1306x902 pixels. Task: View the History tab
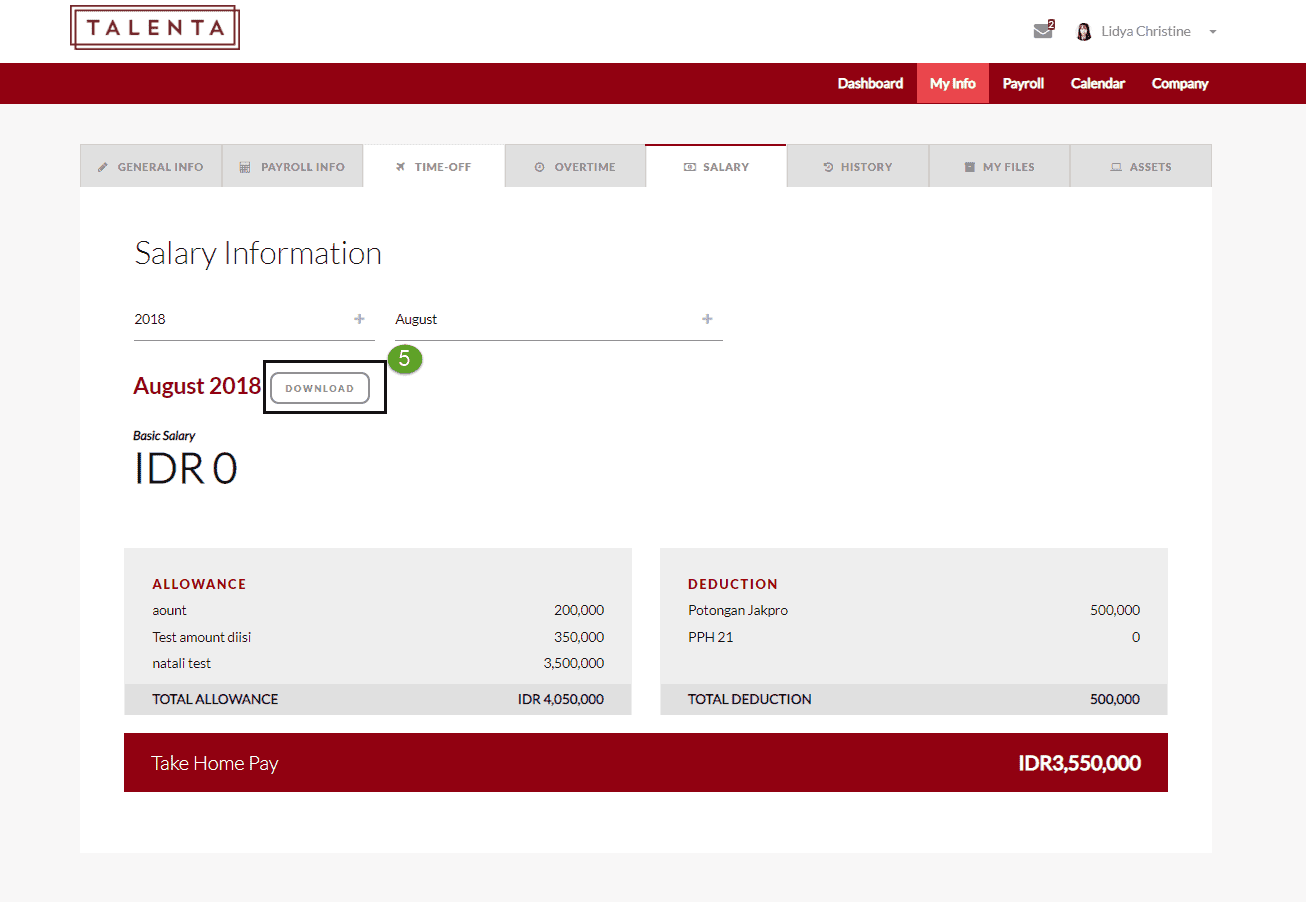[x=857, y=167]
